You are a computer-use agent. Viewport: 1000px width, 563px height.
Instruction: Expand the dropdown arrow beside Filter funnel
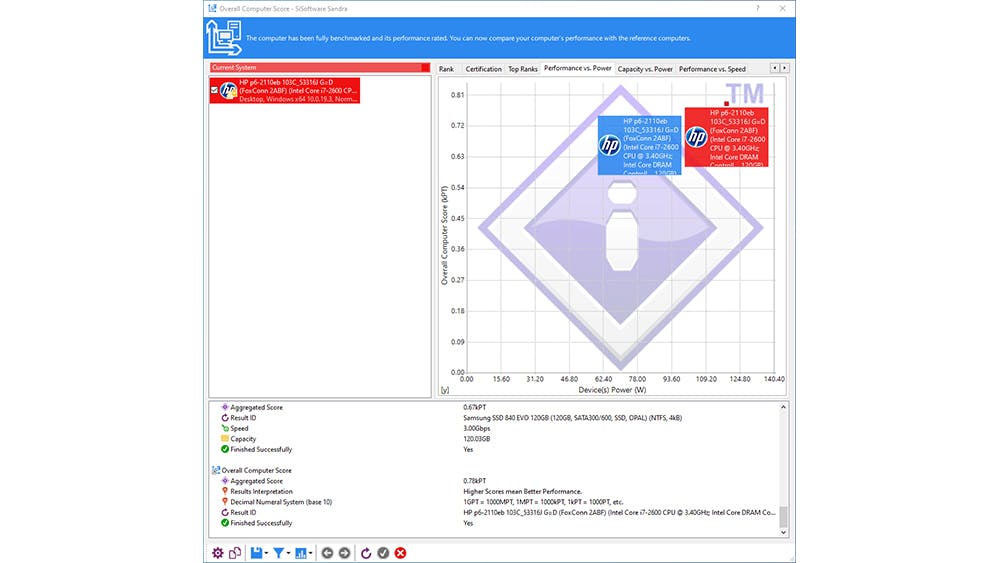coord(288,553)
